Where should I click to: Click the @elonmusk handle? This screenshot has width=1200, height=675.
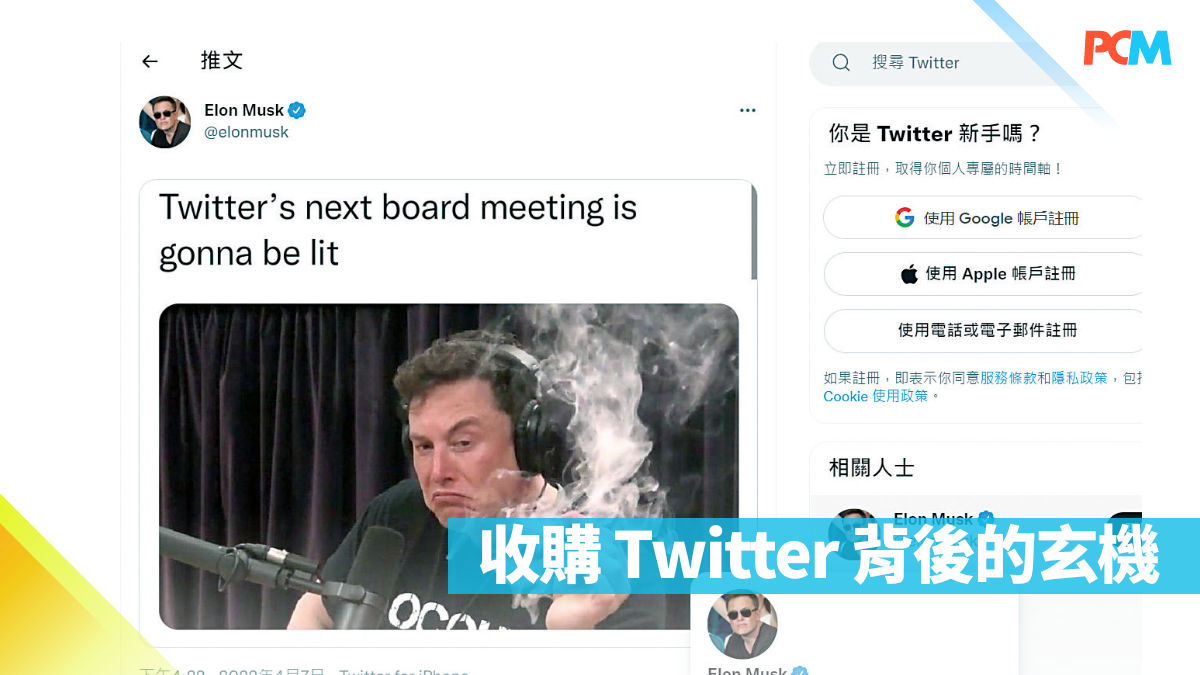tap(246, 132)
